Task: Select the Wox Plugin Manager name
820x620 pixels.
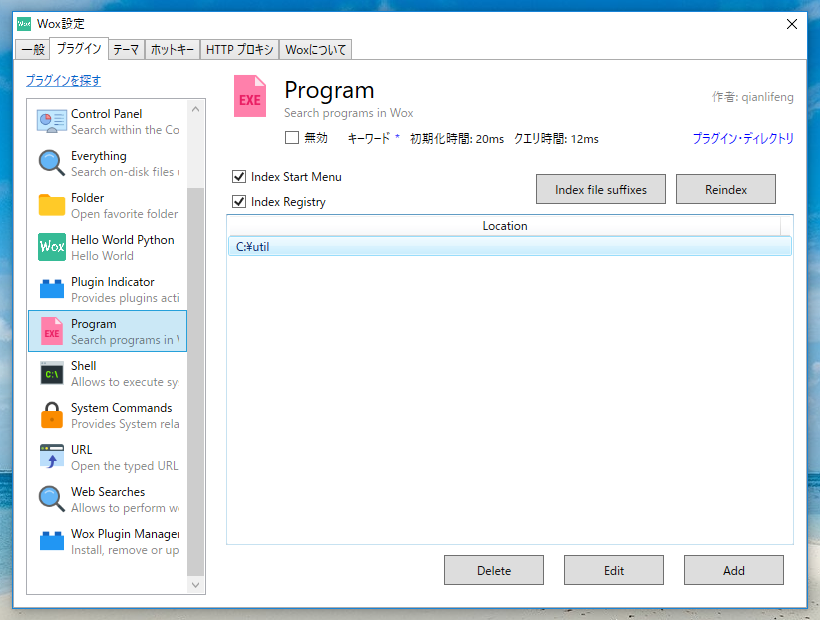Action: (125, 534)
